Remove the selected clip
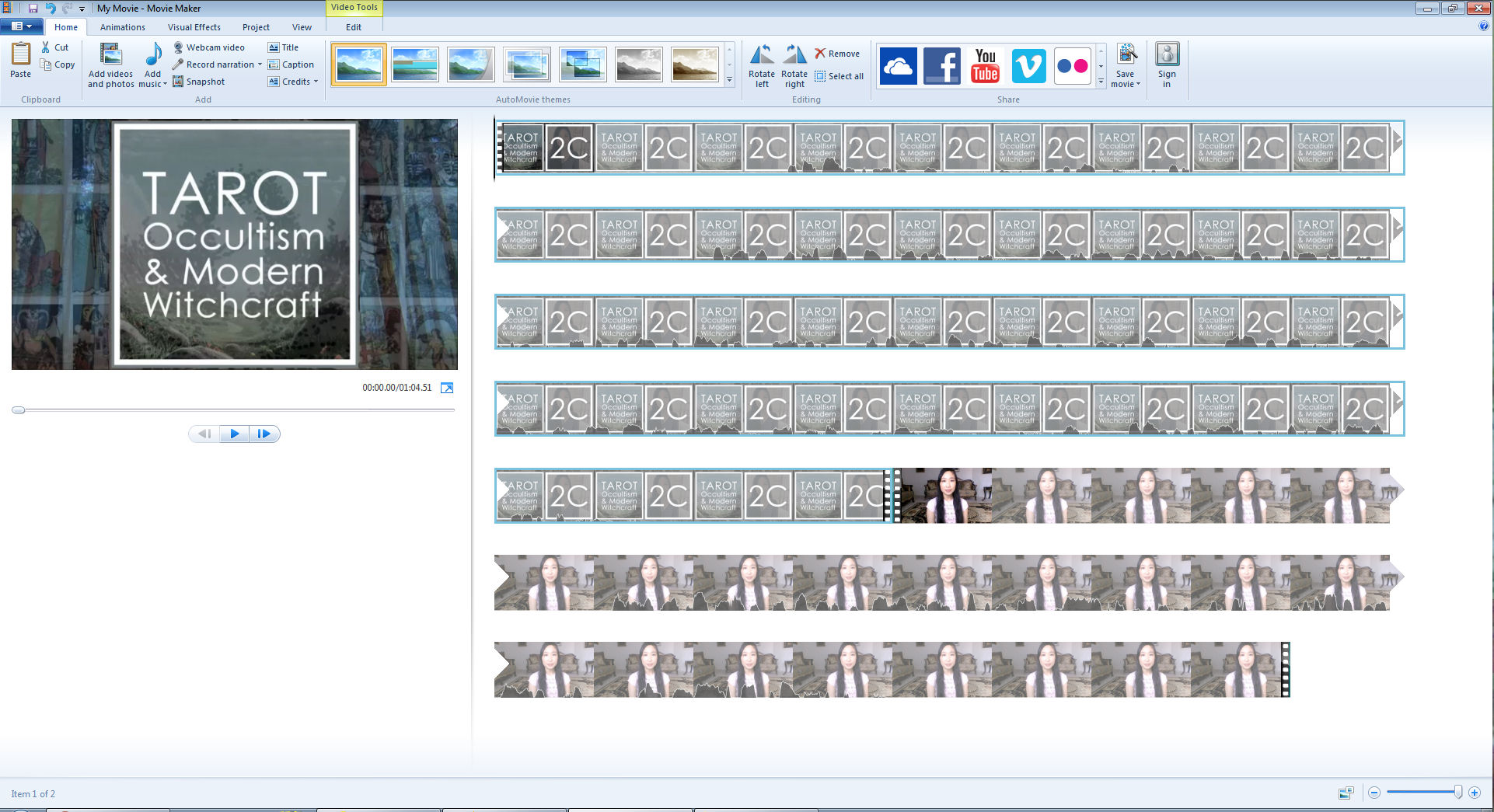The width and height of the screenshot is (1494, 812). tap(837, 54)
